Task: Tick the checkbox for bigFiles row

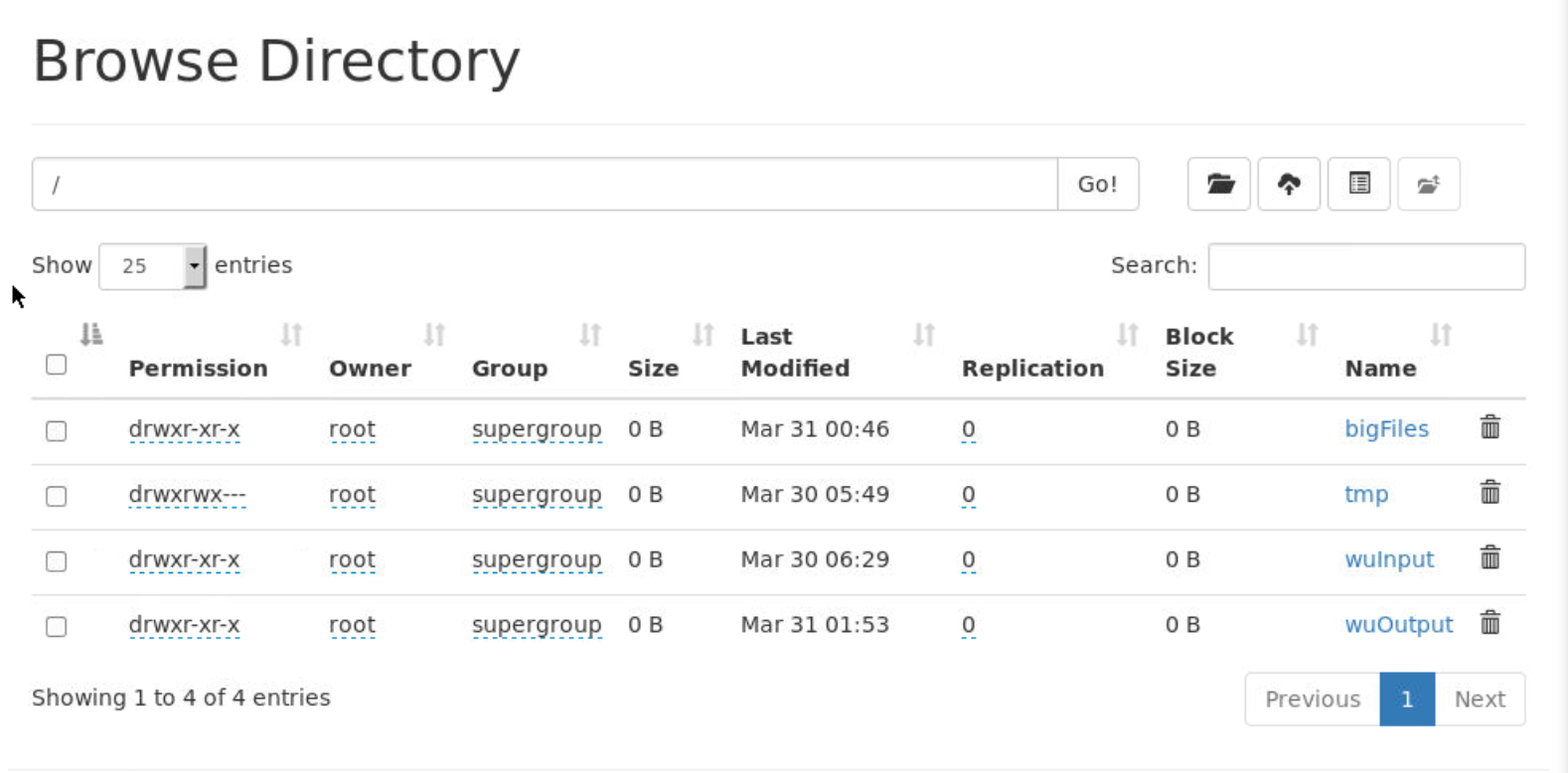Action: tap(57, 431)
